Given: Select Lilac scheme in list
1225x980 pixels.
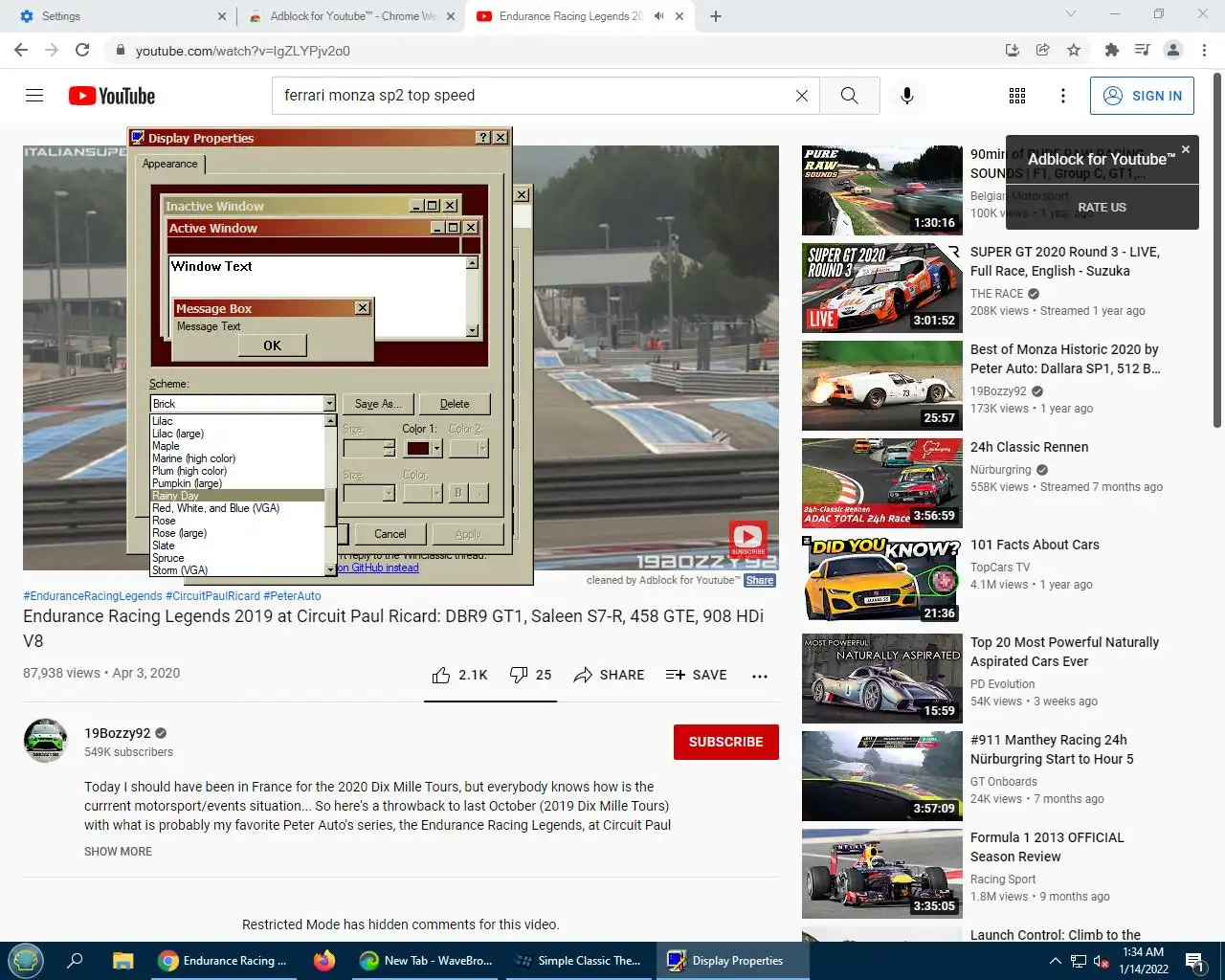Looking at the screenshot, I should click(237, 421).
